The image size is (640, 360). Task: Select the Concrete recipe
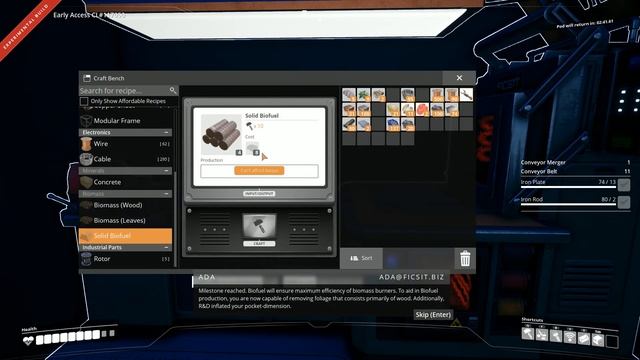[125, 182]
